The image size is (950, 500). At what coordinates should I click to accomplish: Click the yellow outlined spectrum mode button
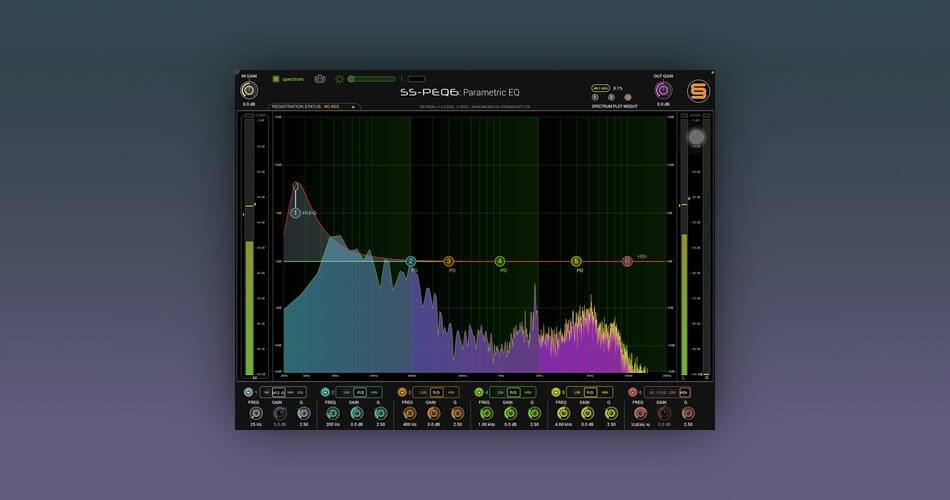click(x=600, y=88)
